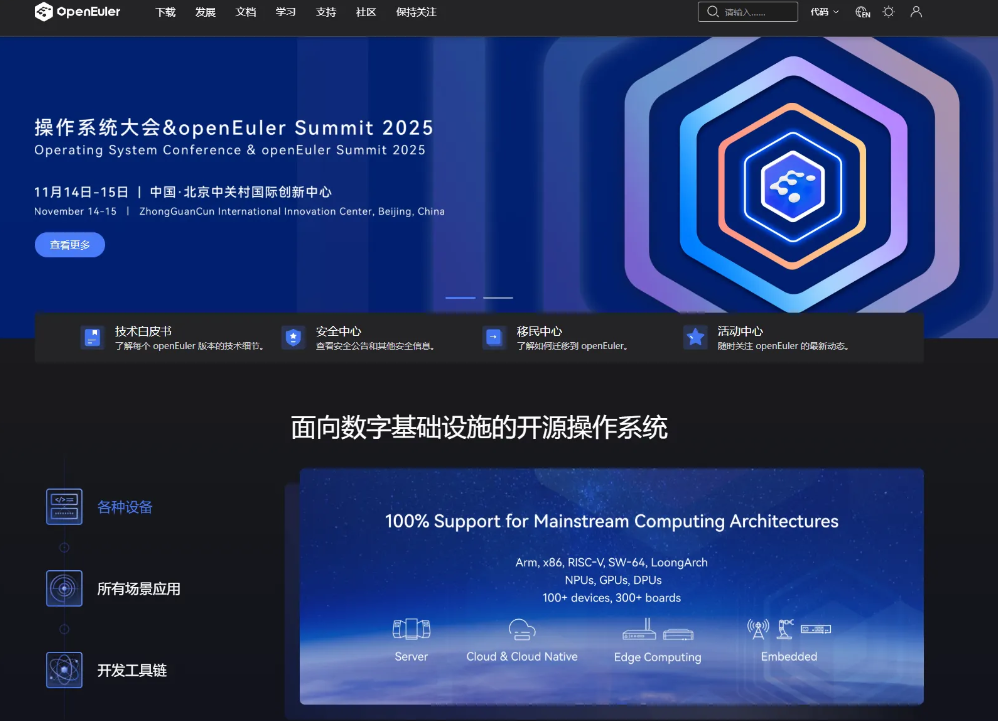This screenshot has width=998, height=721.
Task: Click 'November 14-15' English date text
Action: (76, 211)
